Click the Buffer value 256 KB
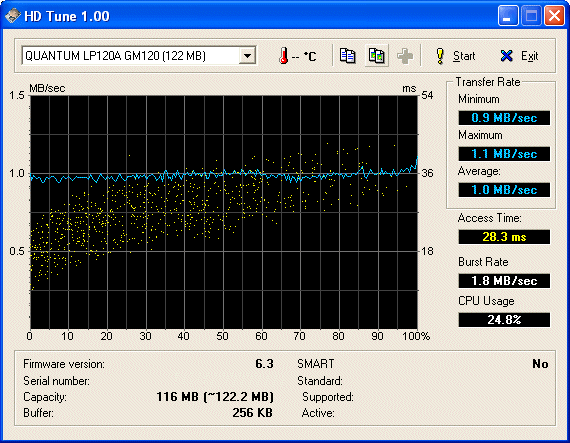This screenshot has width=570, height=443. click(253, 413)
